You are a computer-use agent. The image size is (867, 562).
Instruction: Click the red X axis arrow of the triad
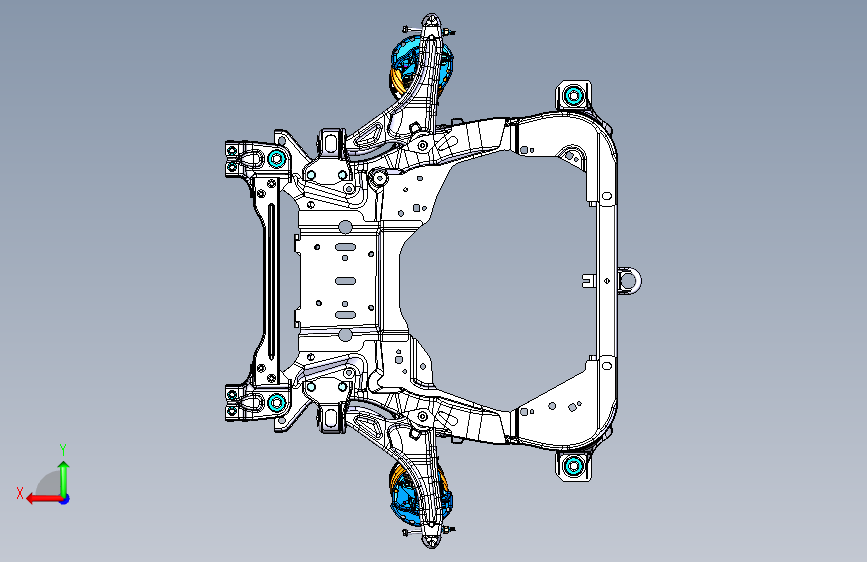(44, 499)
